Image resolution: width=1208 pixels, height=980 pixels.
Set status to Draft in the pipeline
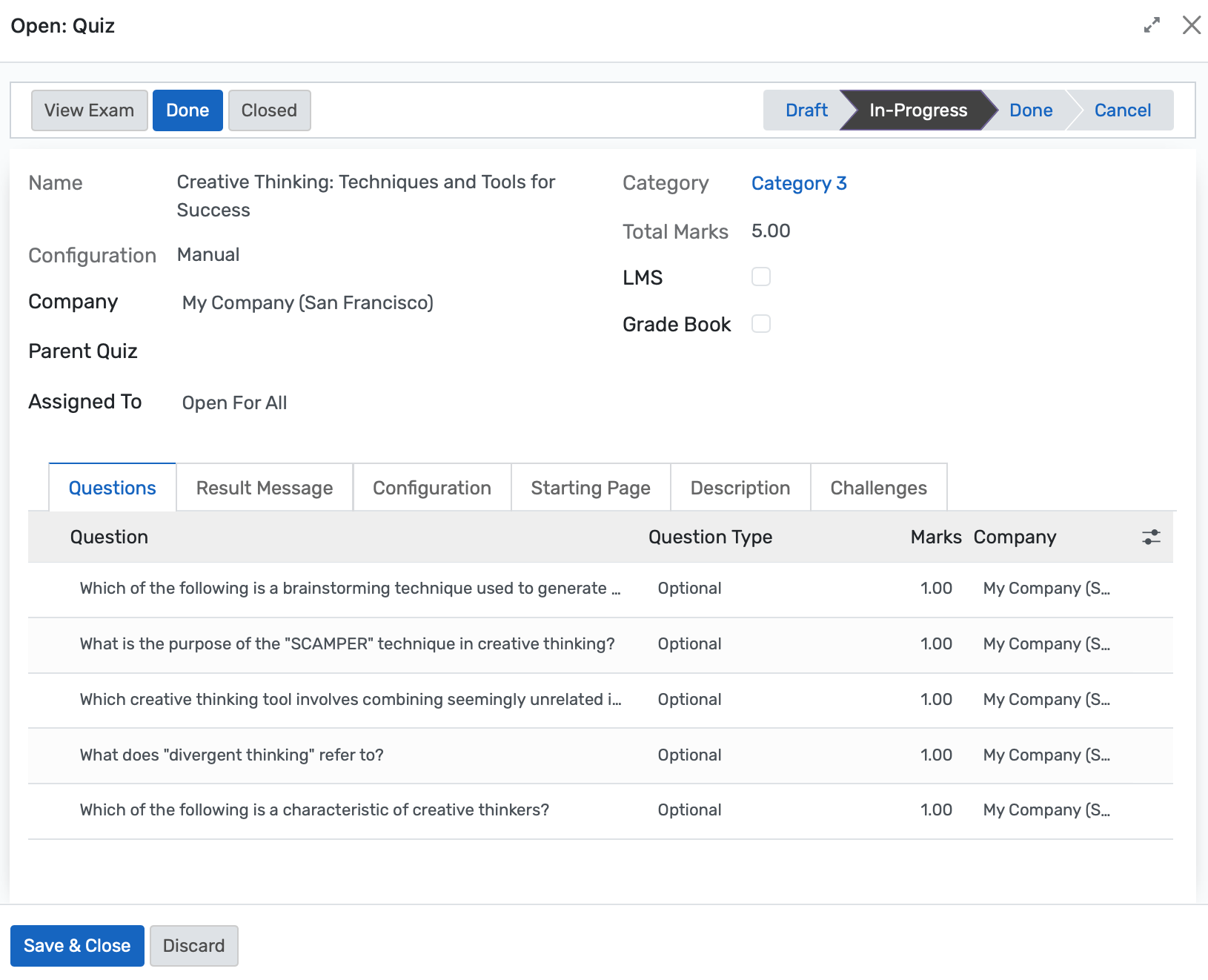pos(806,110)
